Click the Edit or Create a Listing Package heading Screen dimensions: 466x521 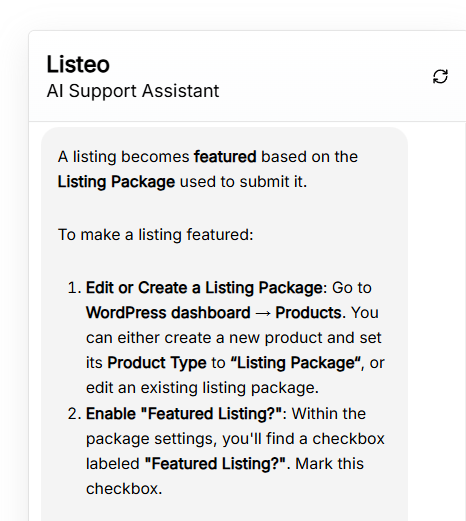tap(204, 287)
